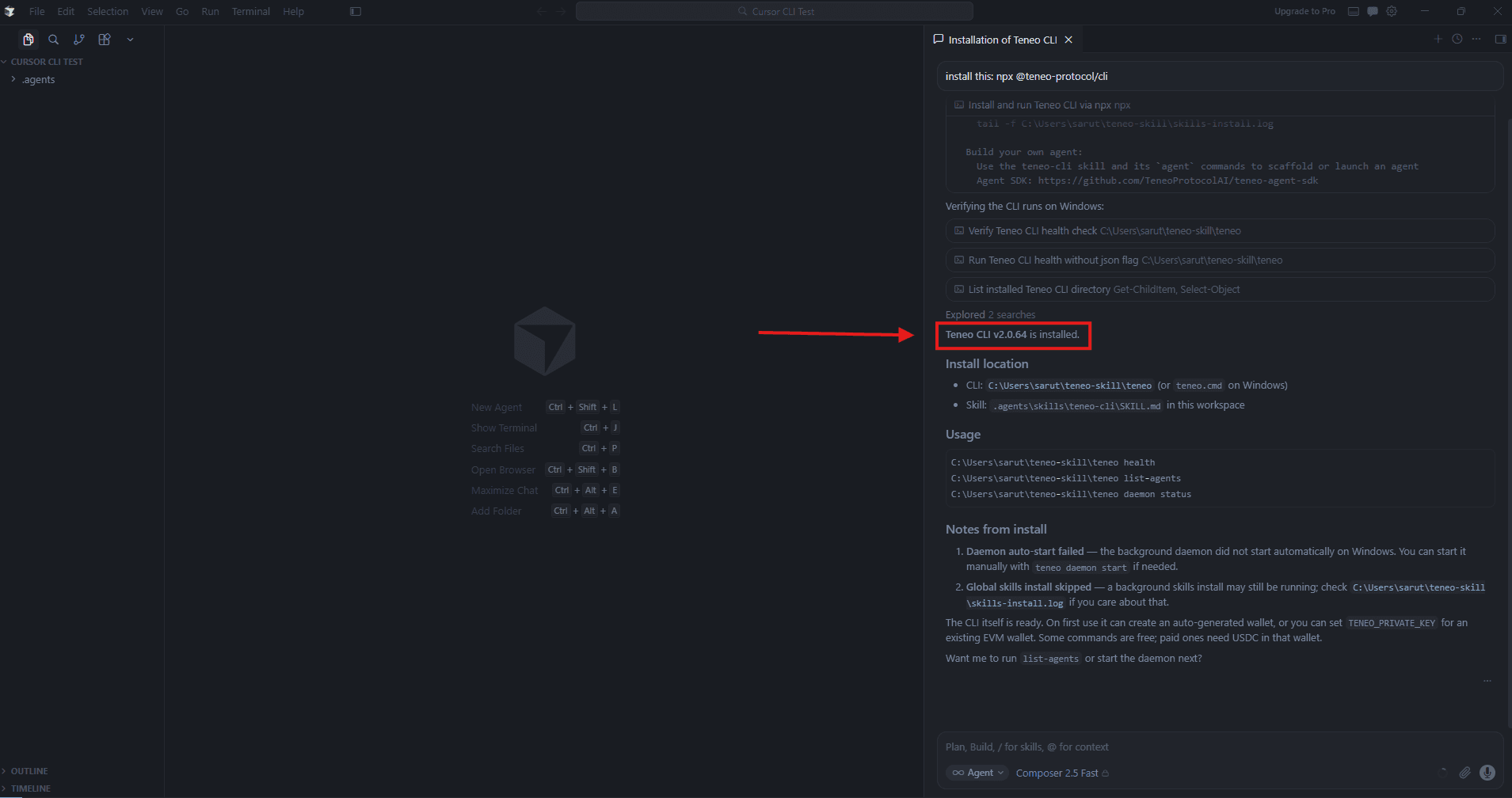1512x798 pixels.
Task: Click the 'teneo health' usage line
Action: (x=1053, y=462)
